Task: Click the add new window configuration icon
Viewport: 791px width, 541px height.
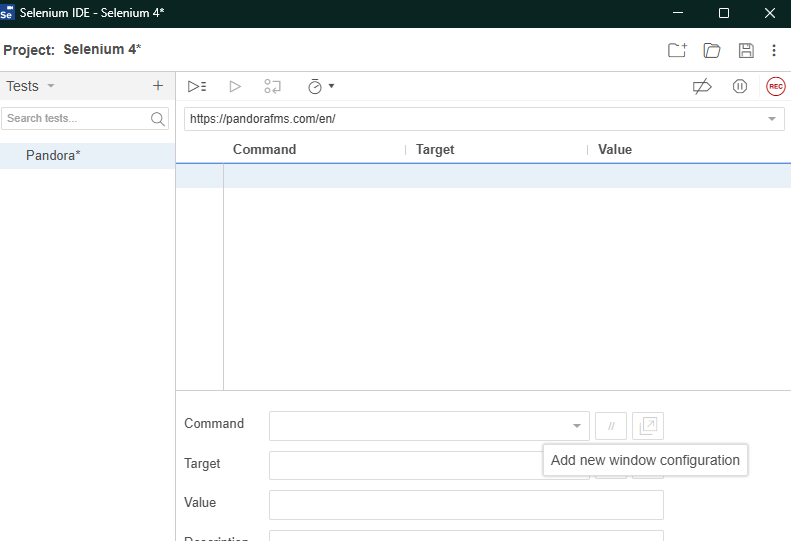Action: 648,426
